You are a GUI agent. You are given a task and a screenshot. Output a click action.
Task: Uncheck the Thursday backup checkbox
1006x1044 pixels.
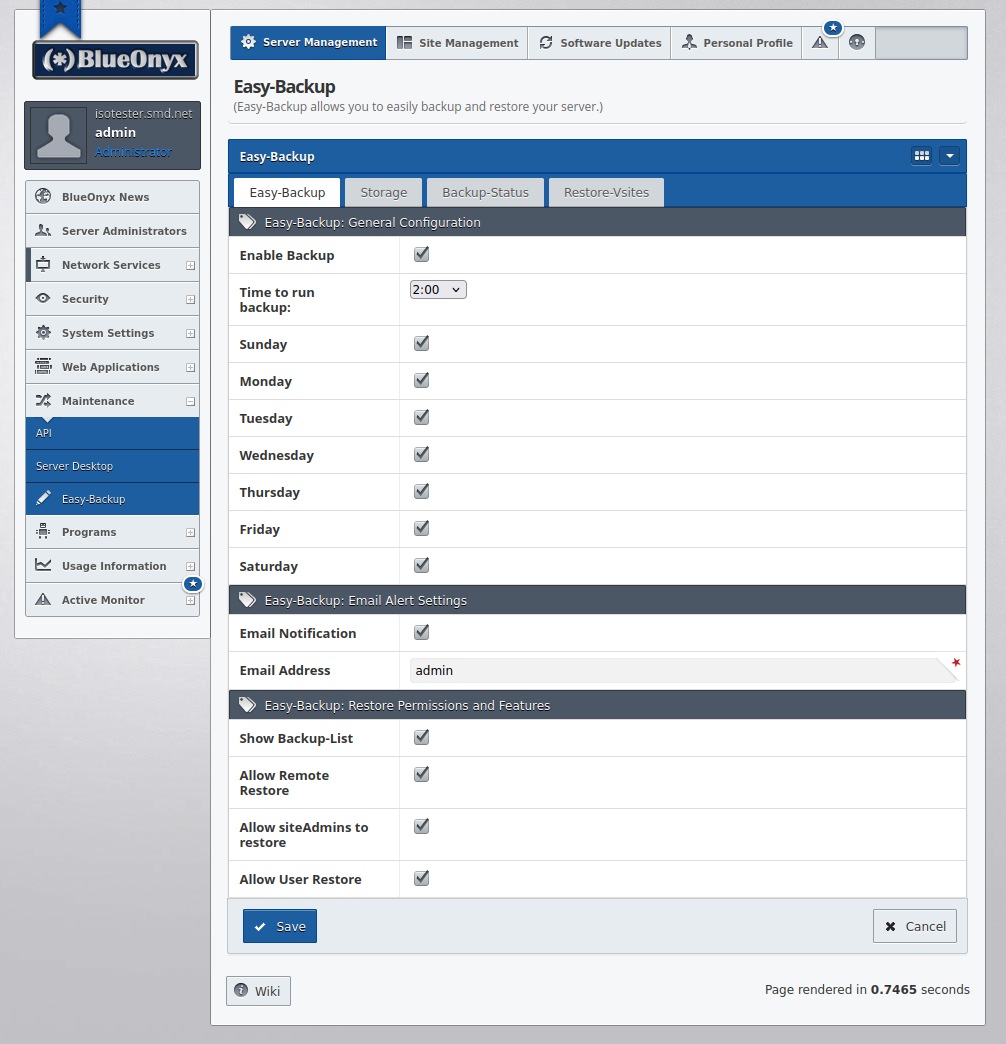[421, 491]
